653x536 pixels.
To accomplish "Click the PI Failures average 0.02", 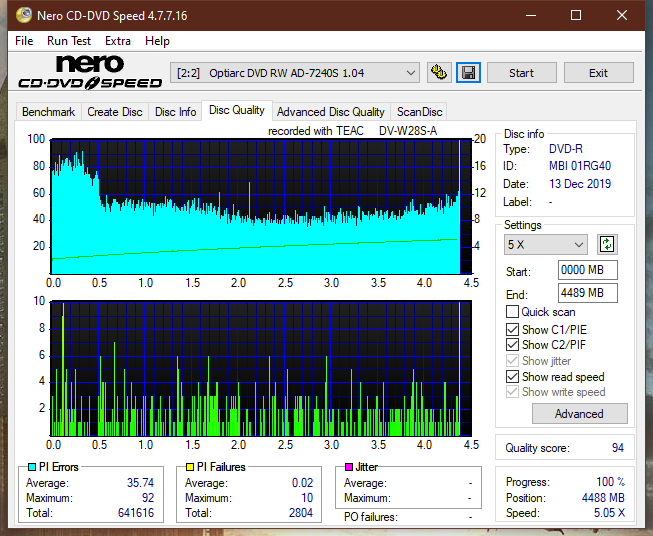I will click(x=302, y=483).
